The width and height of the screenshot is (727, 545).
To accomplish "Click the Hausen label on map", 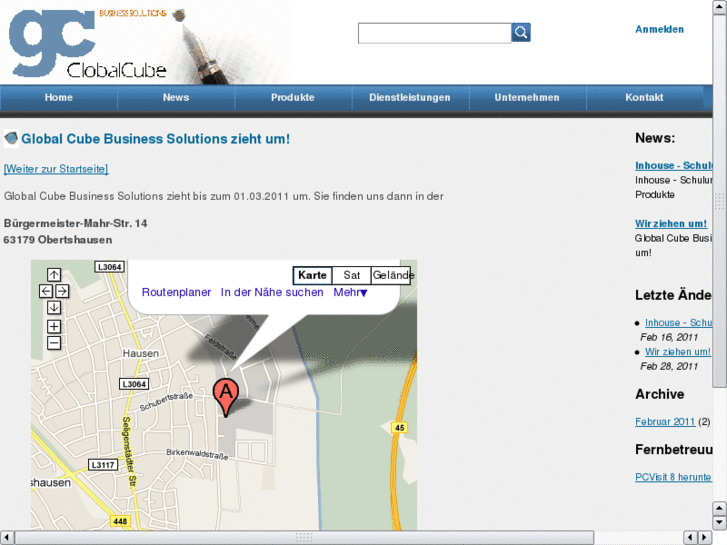I will tap(140, 353).
